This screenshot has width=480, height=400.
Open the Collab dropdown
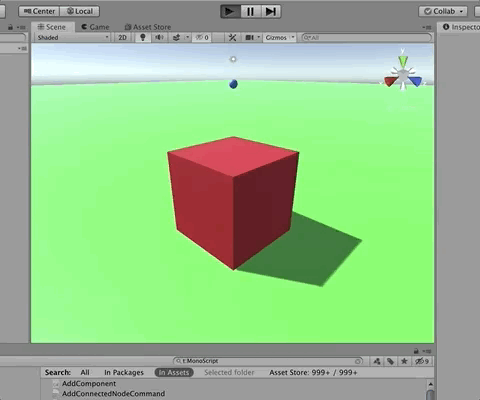(443, 11)
